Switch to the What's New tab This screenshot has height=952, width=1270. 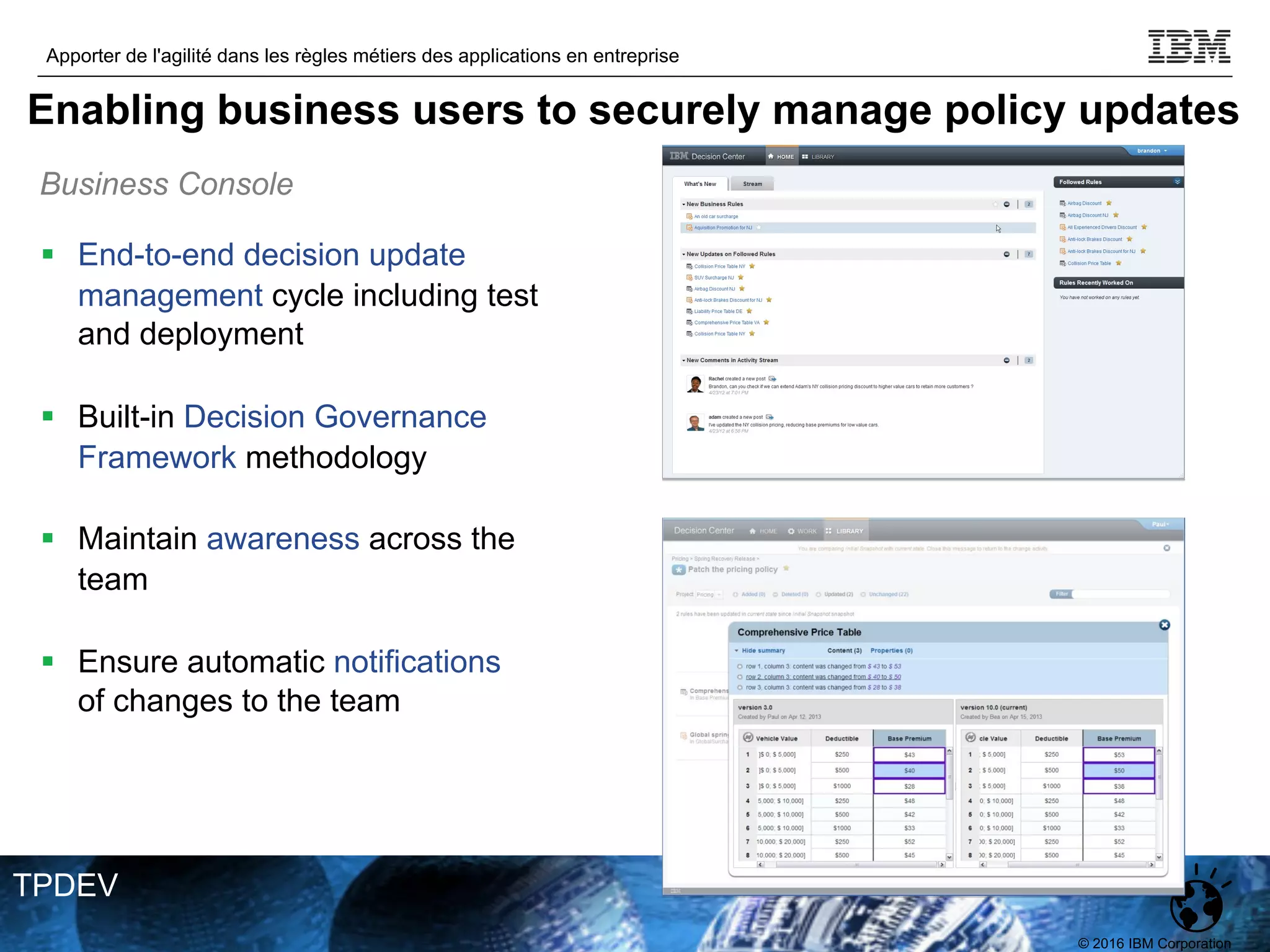(x=699, y=184)
